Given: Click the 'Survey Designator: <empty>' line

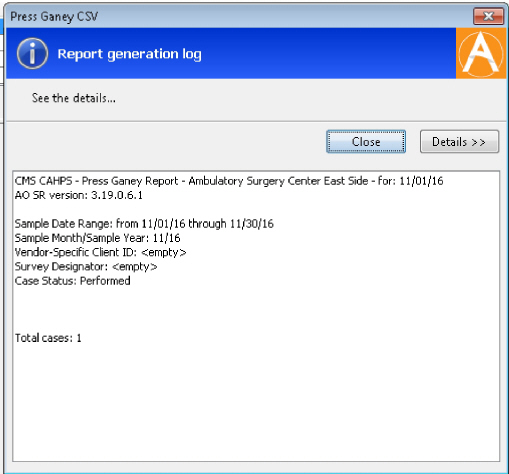Looking at the screenshot, I should [86, 267].
